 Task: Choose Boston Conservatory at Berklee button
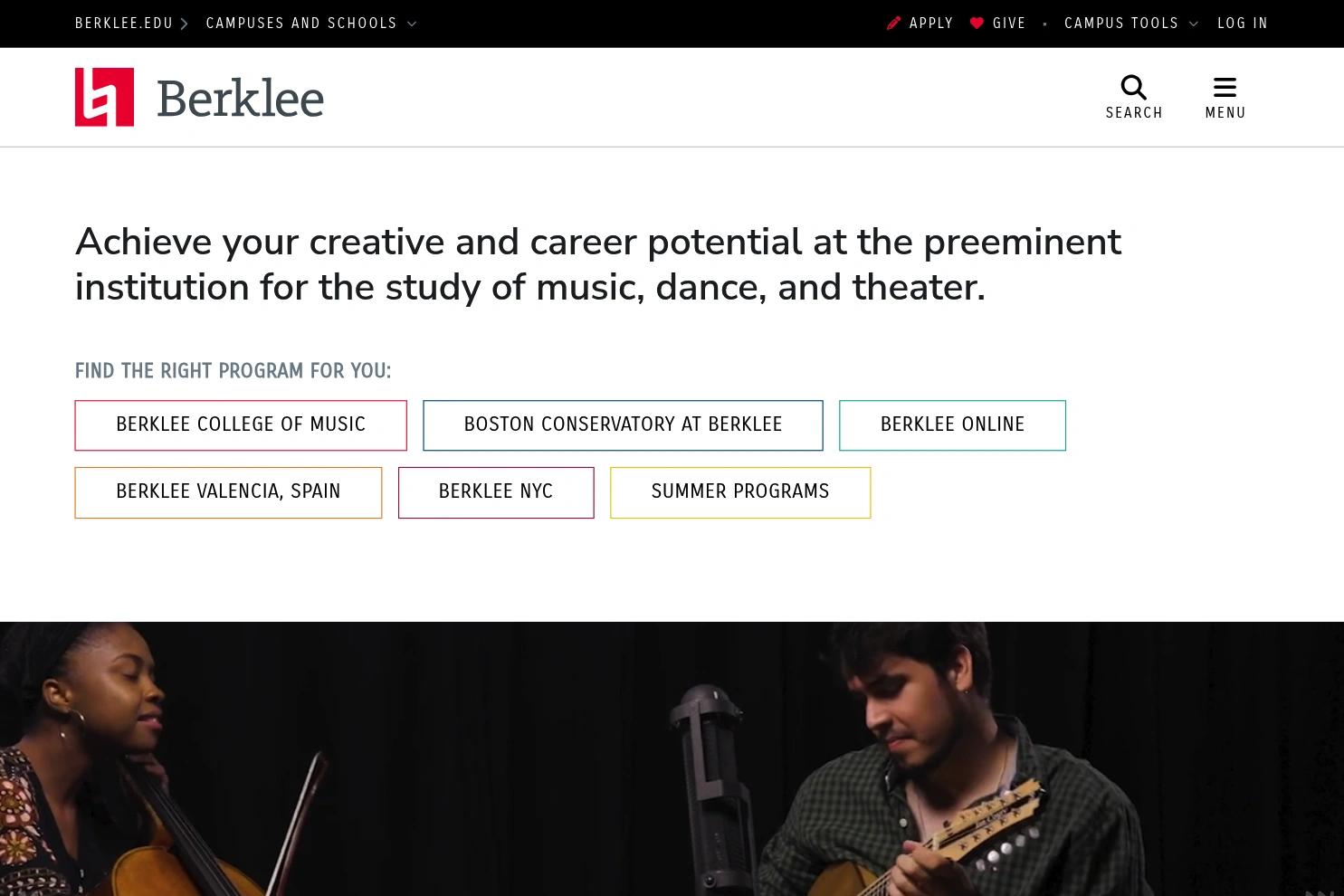[x=623, y=425]
